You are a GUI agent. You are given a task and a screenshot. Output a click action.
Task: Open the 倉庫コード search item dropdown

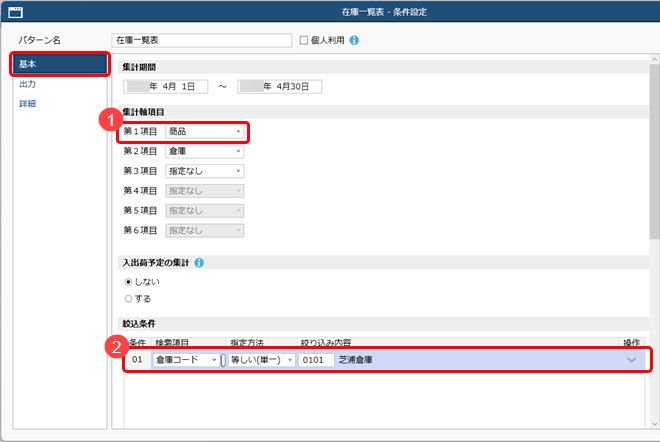tap(186, 360)
